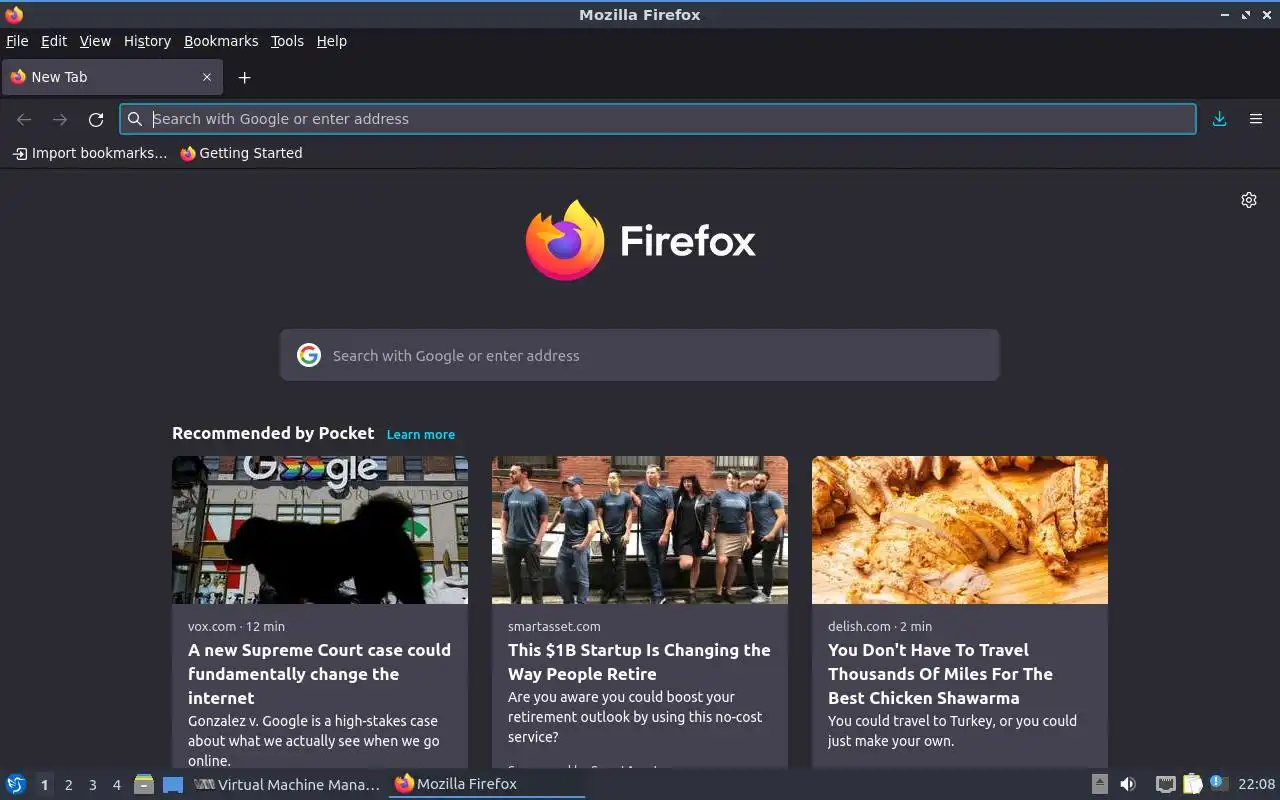
Task: Click the smartasset.com source text
Action: pyautogui.click(x=554, y=626)
